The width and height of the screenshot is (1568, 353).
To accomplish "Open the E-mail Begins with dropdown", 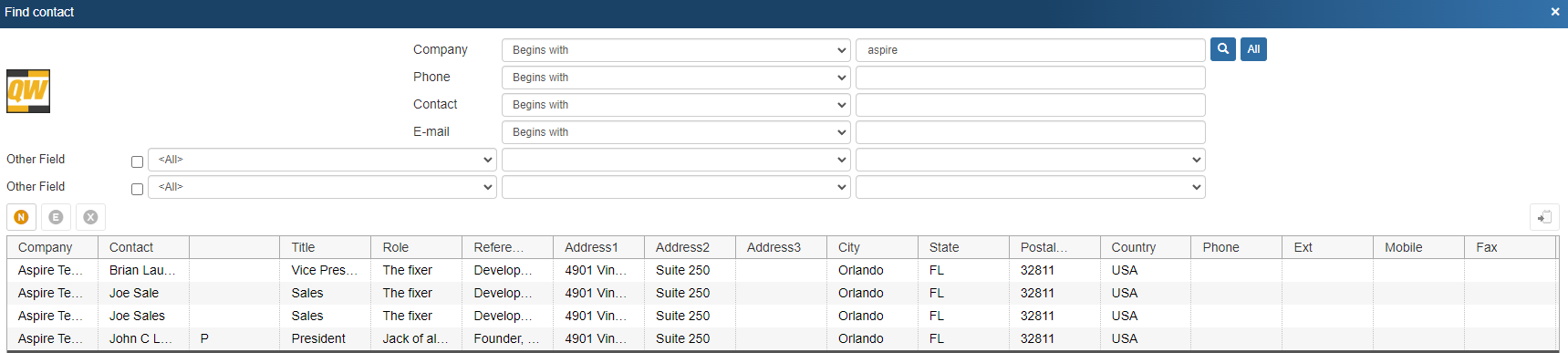I will click(676, 132).
